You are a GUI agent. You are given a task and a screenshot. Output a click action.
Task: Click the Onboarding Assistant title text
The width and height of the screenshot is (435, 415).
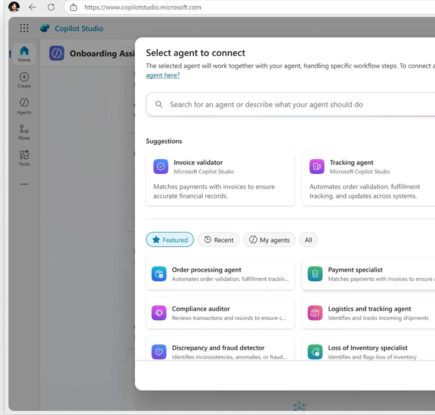tap(102, 53)
